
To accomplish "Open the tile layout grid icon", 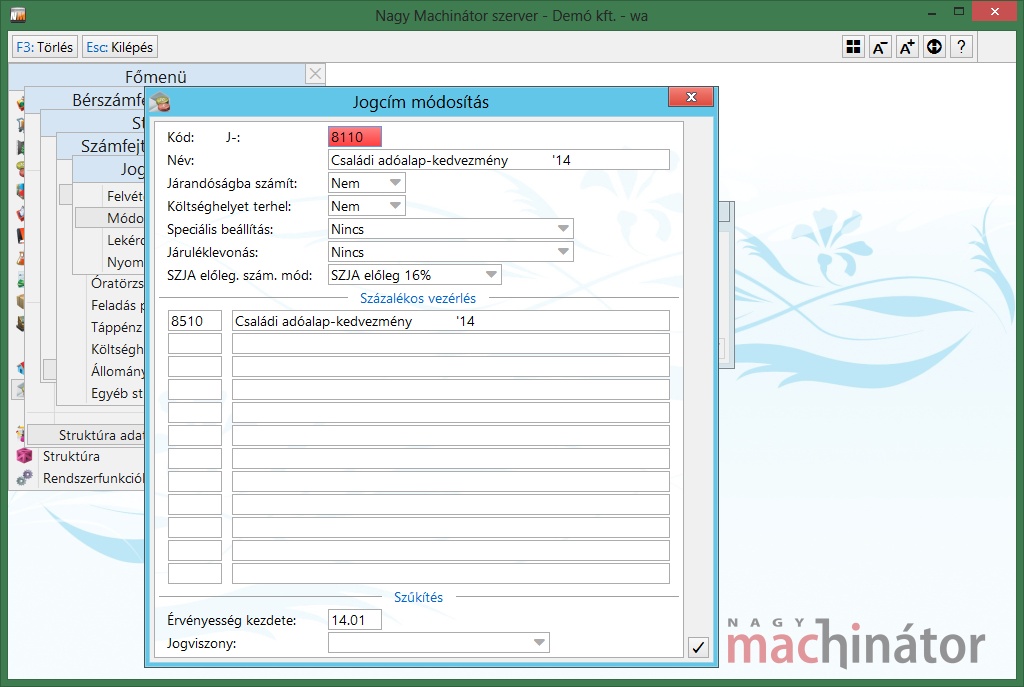I will pyautogui.click(x=853, y=47).
